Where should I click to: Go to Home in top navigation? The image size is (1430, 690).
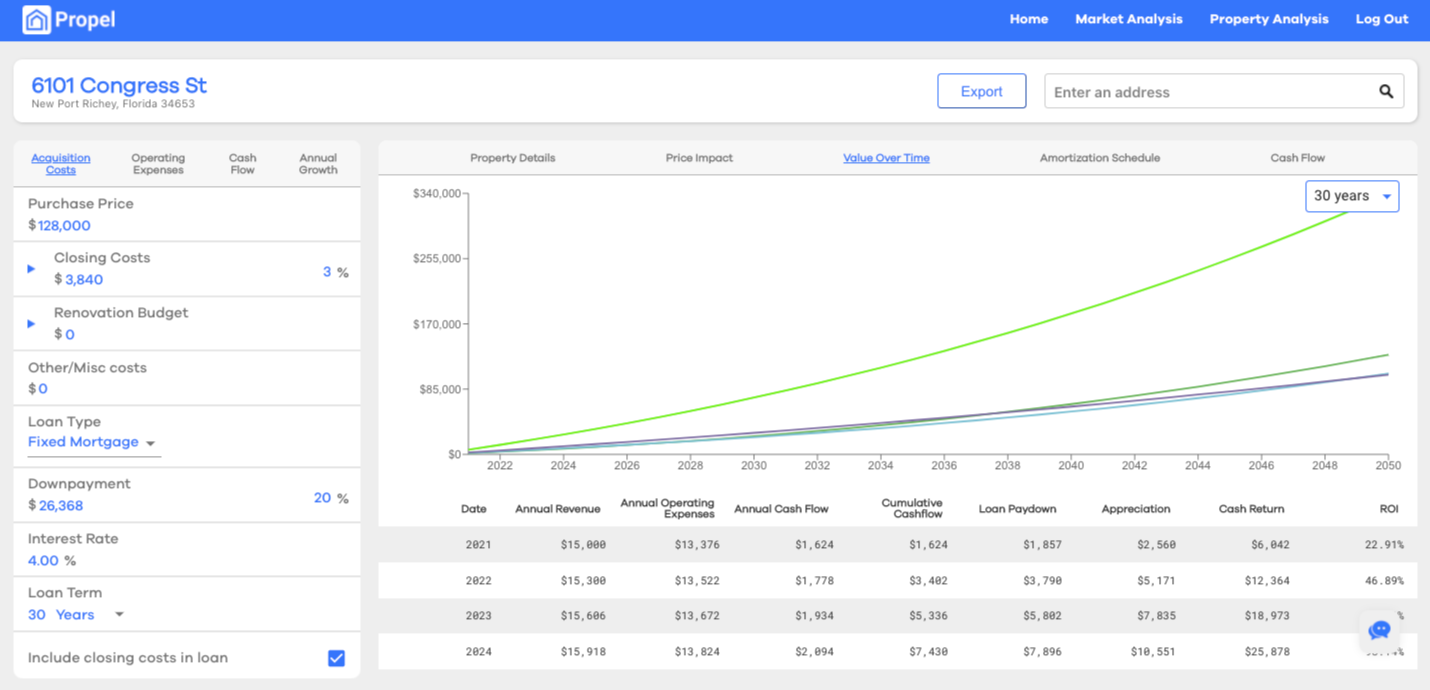click(1029, 19)
